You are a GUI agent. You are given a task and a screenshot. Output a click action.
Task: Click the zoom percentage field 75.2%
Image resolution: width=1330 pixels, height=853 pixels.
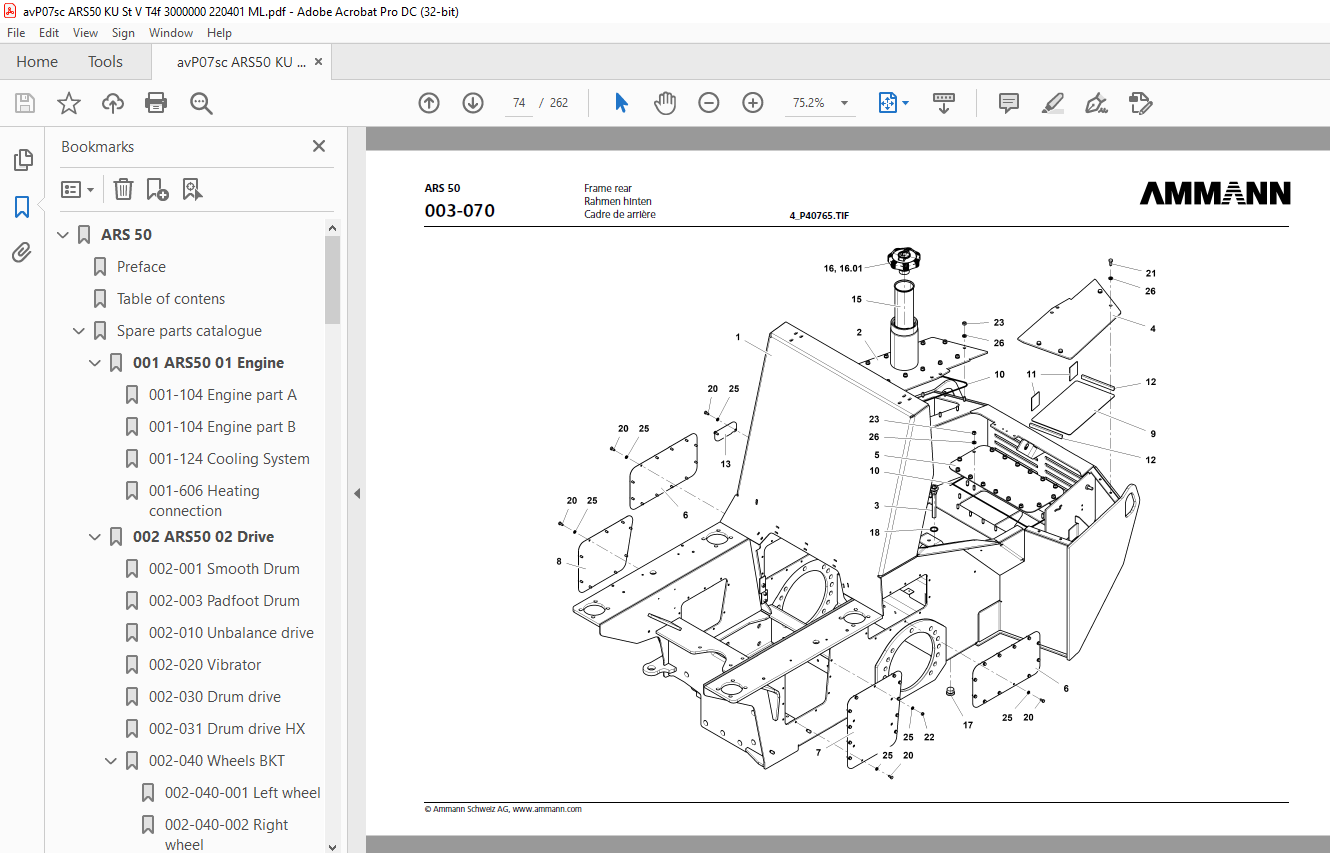(808, 103)
